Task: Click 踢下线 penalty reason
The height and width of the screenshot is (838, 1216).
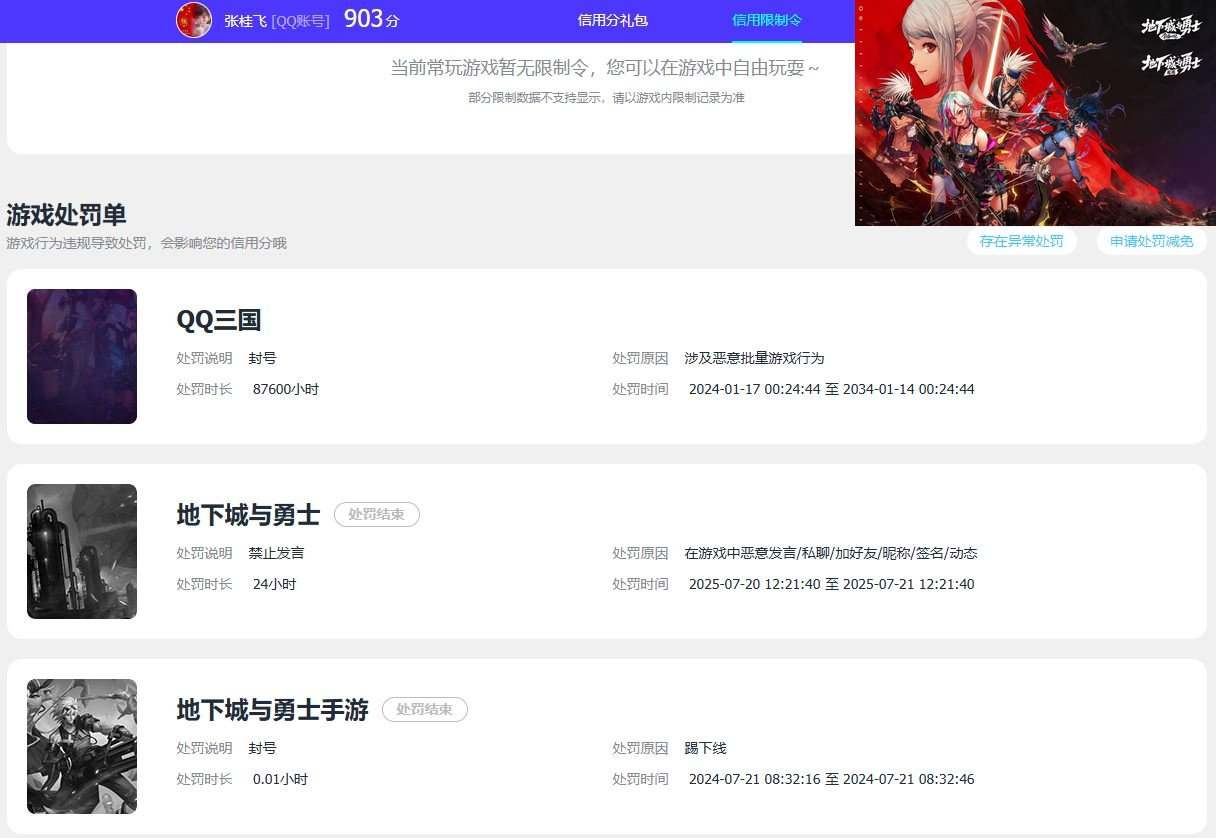Action: 705,748
